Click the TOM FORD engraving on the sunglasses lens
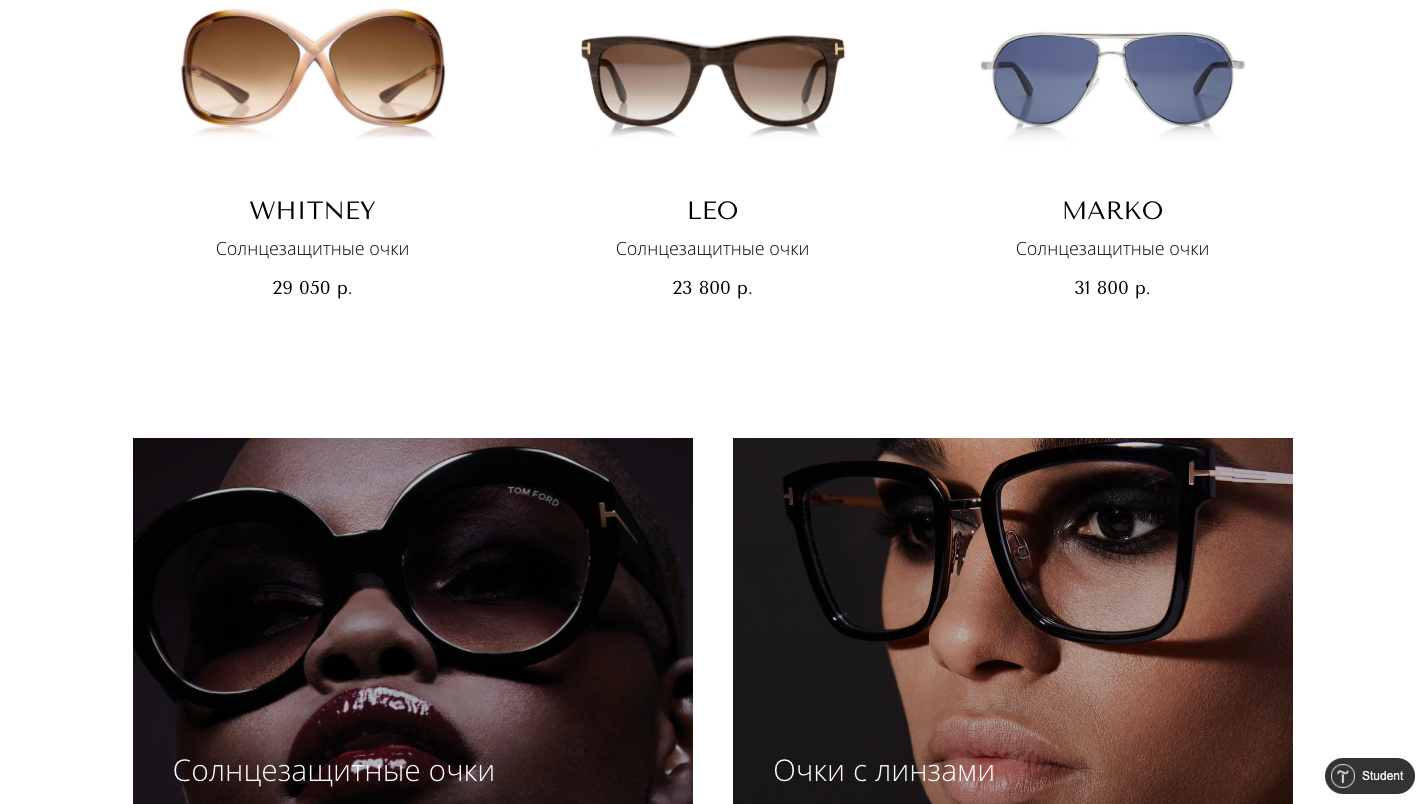 point(533,495)
